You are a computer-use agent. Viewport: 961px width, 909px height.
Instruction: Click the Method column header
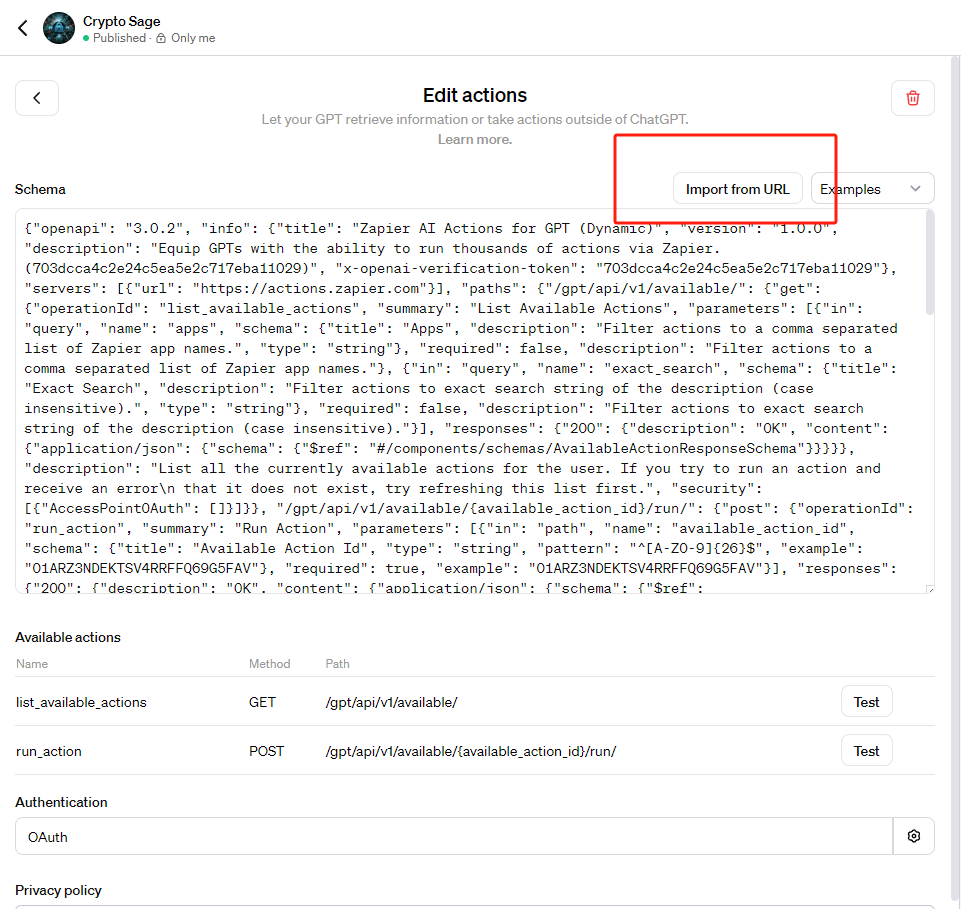269,664
